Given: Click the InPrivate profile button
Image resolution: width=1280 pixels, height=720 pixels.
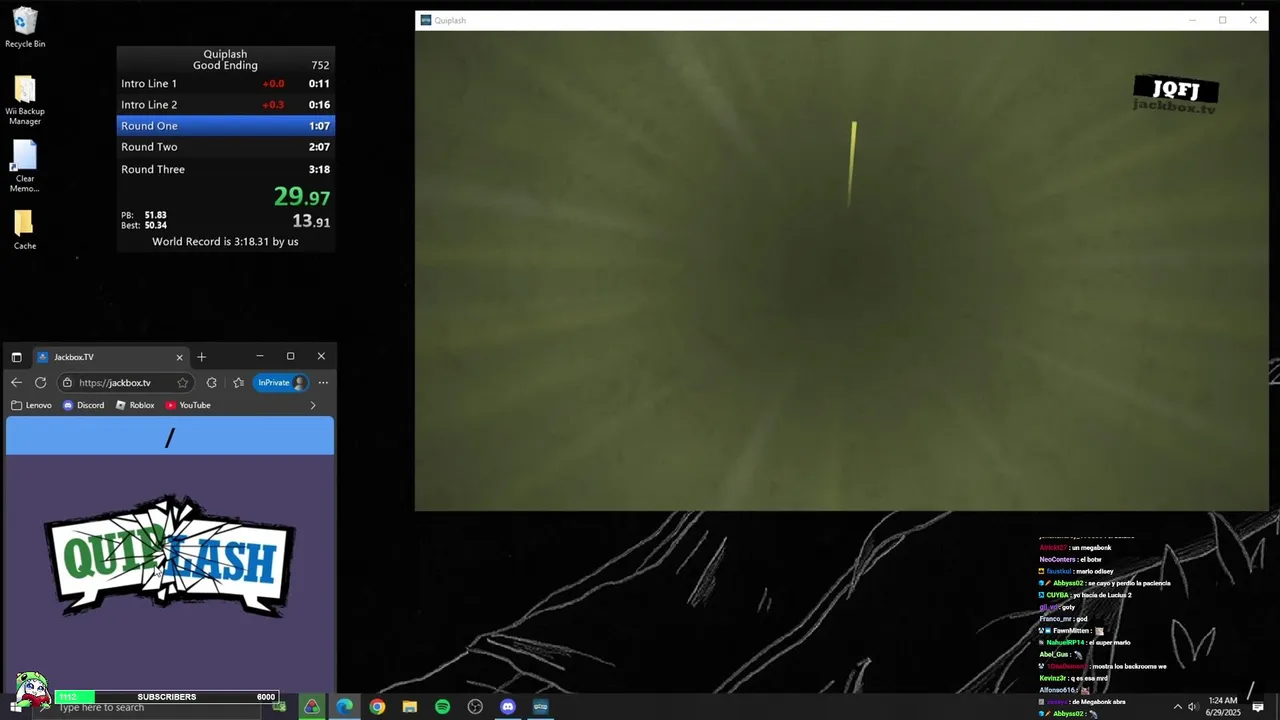Looking at the screenshot, I should pyautogui.click(x=280, y=382).
